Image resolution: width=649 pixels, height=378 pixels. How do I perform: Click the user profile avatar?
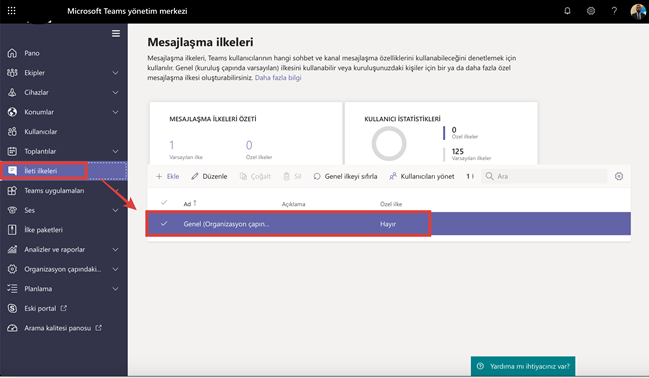[x=639, y=11]
